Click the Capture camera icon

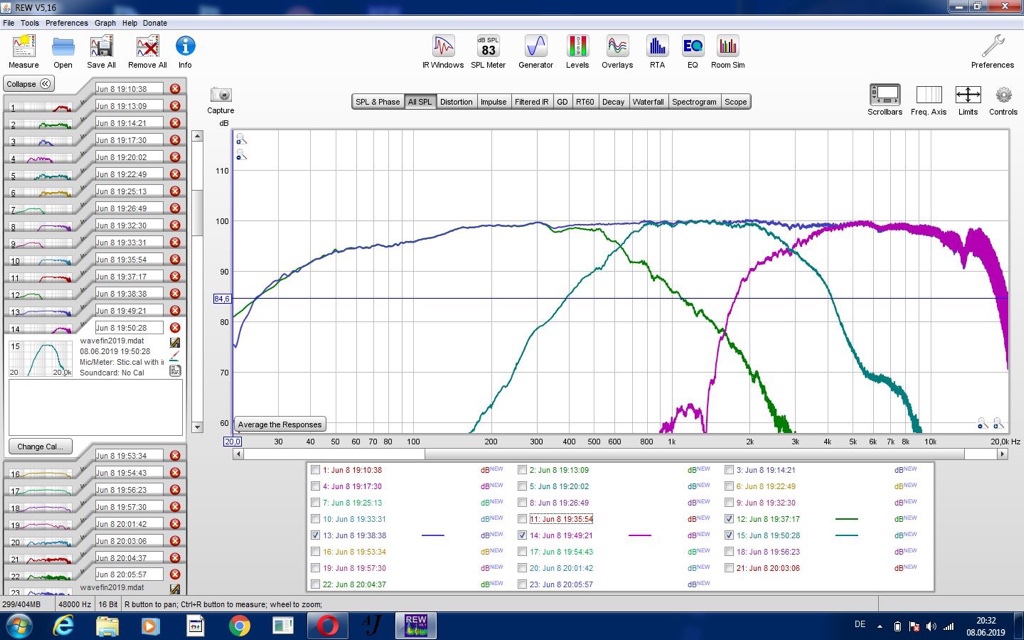pyautogui.click(x=220, y=96)
